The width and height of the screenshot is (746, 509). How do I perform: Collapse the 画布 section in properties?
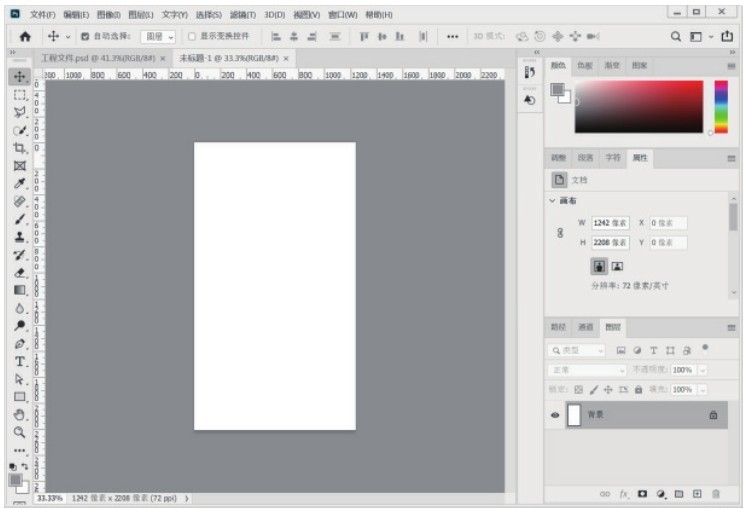click(553, 201)
